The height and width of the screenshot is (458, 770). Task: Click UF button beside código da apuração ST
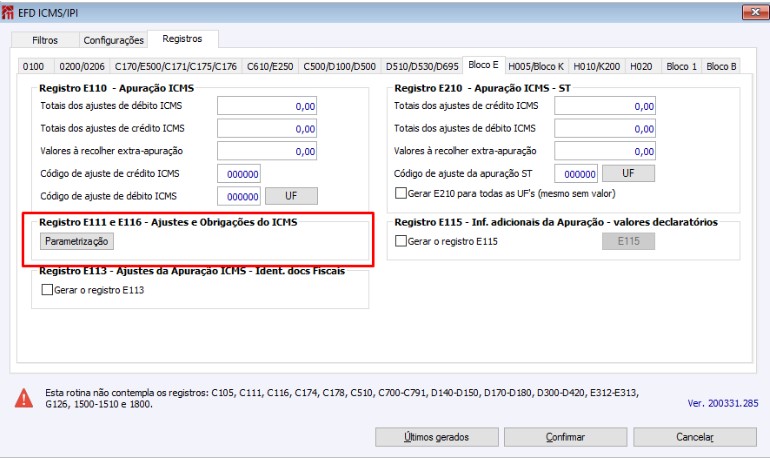[x=628, y=173]
